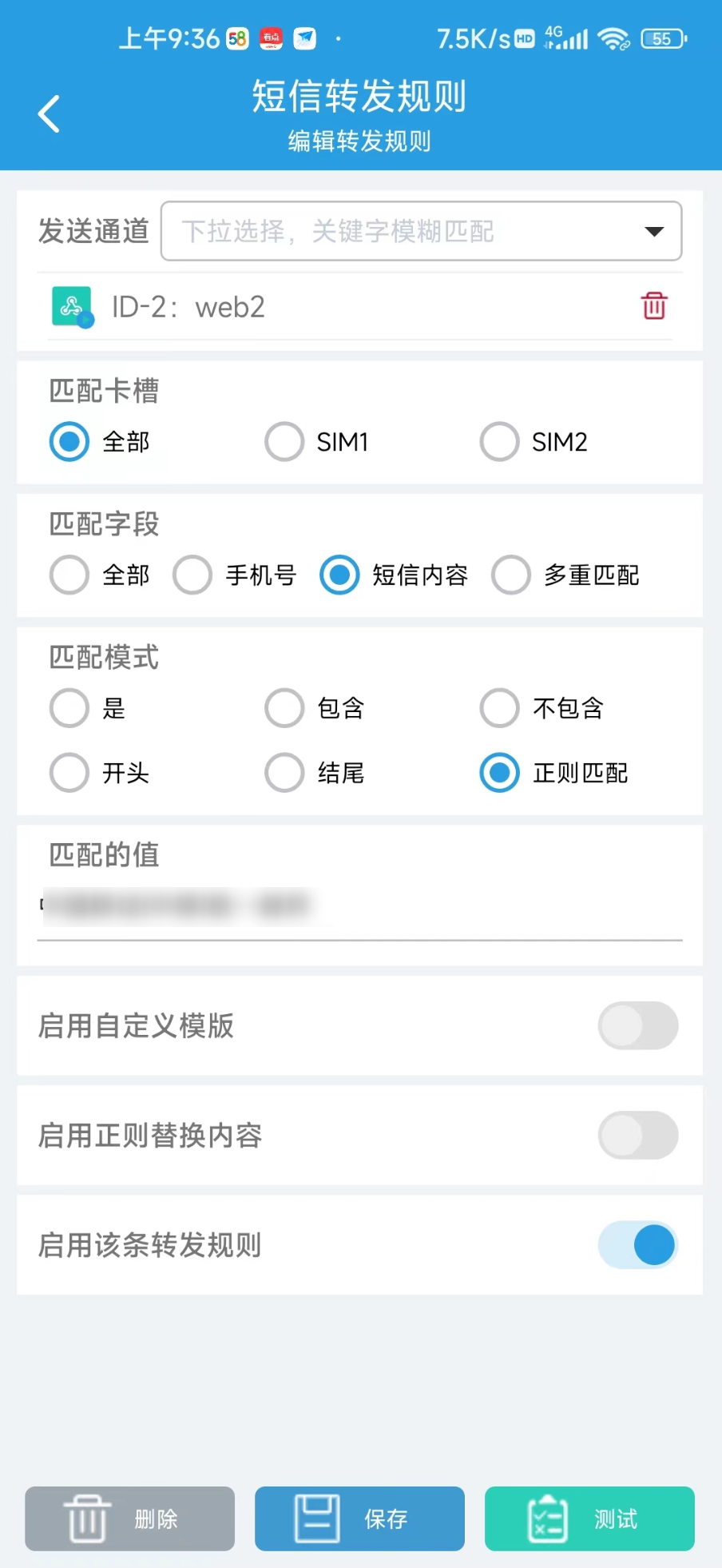The width and height of the screenshot is (722, 1568).
Task: Open the 下拉选择 channel combo box
Action: (399, 232)
